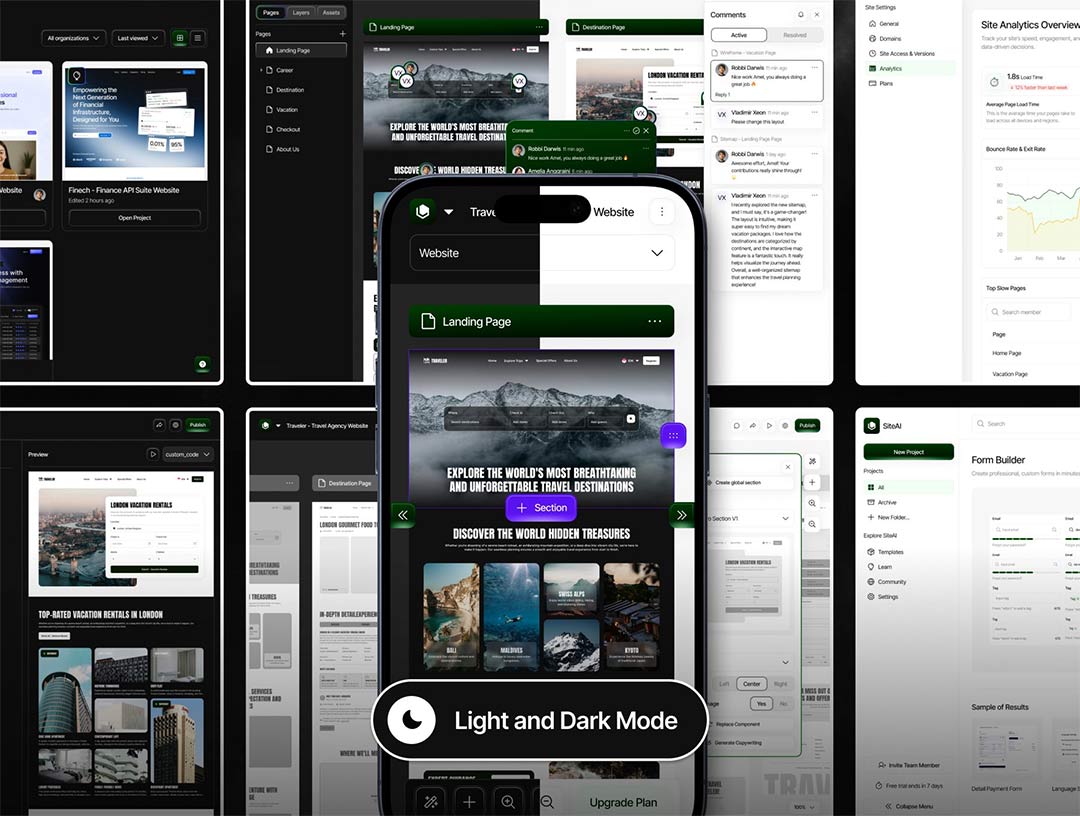
Task: Click the moon icon for dark mode
Action: click(x=411, y=720)
